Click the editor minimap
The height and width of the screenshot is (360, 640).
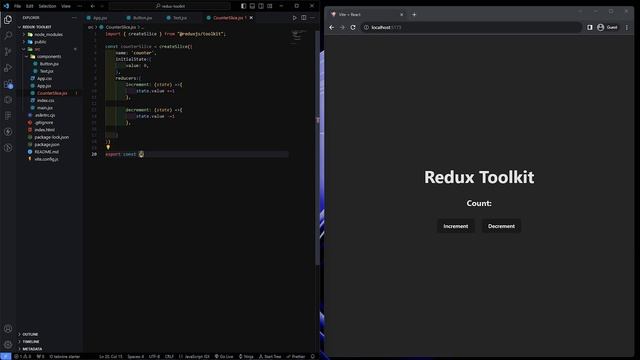(301, 37)
